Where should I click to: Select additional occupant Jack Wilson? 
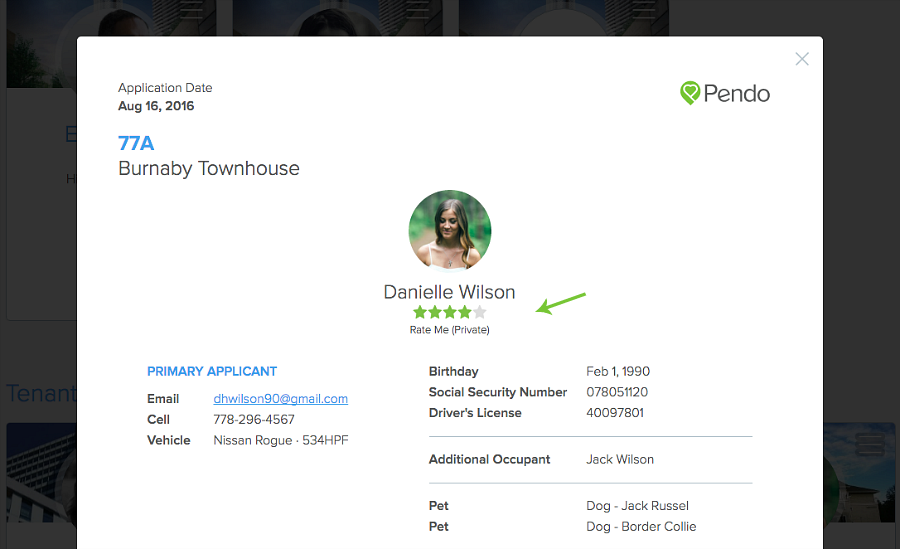620,459
